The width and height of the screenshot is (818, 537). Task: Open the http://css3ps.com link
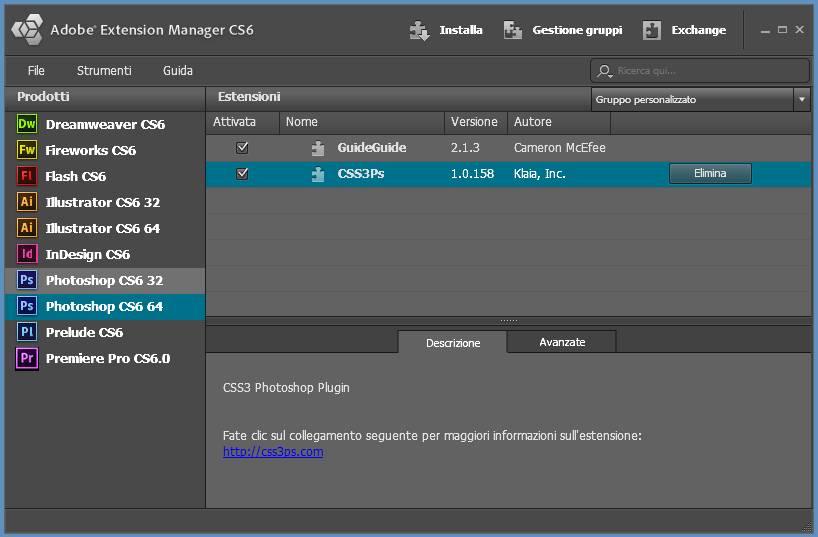[x=273, y=451]
